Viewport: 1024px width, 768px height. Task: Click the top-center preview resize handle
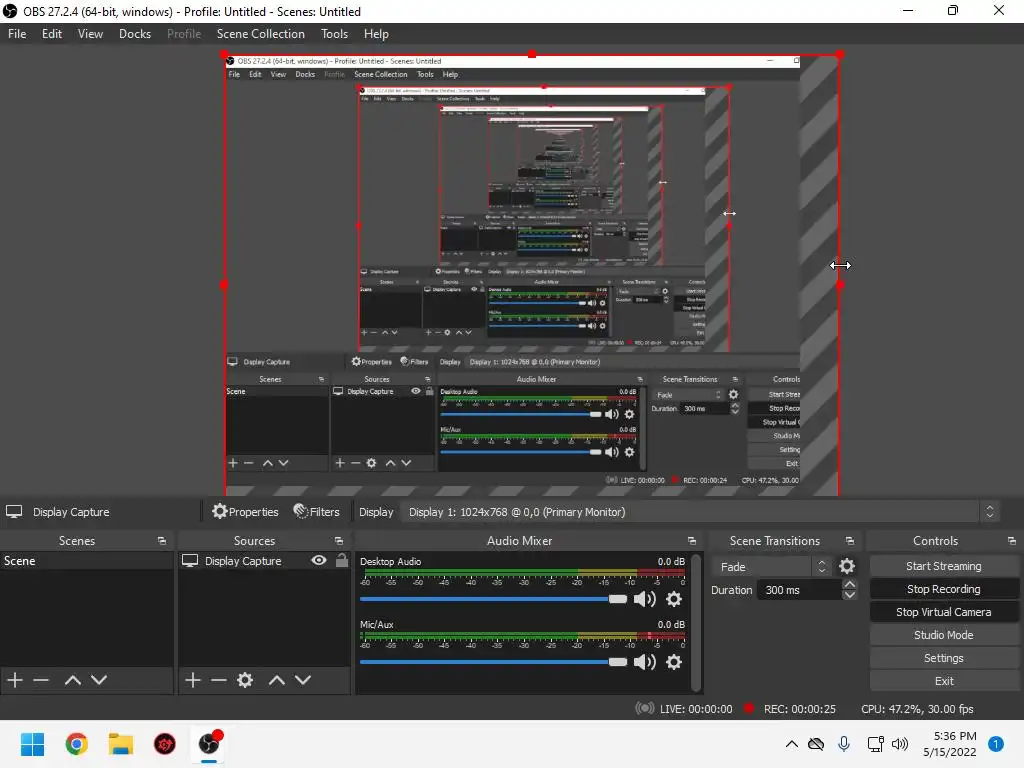(x=532, y=54)
